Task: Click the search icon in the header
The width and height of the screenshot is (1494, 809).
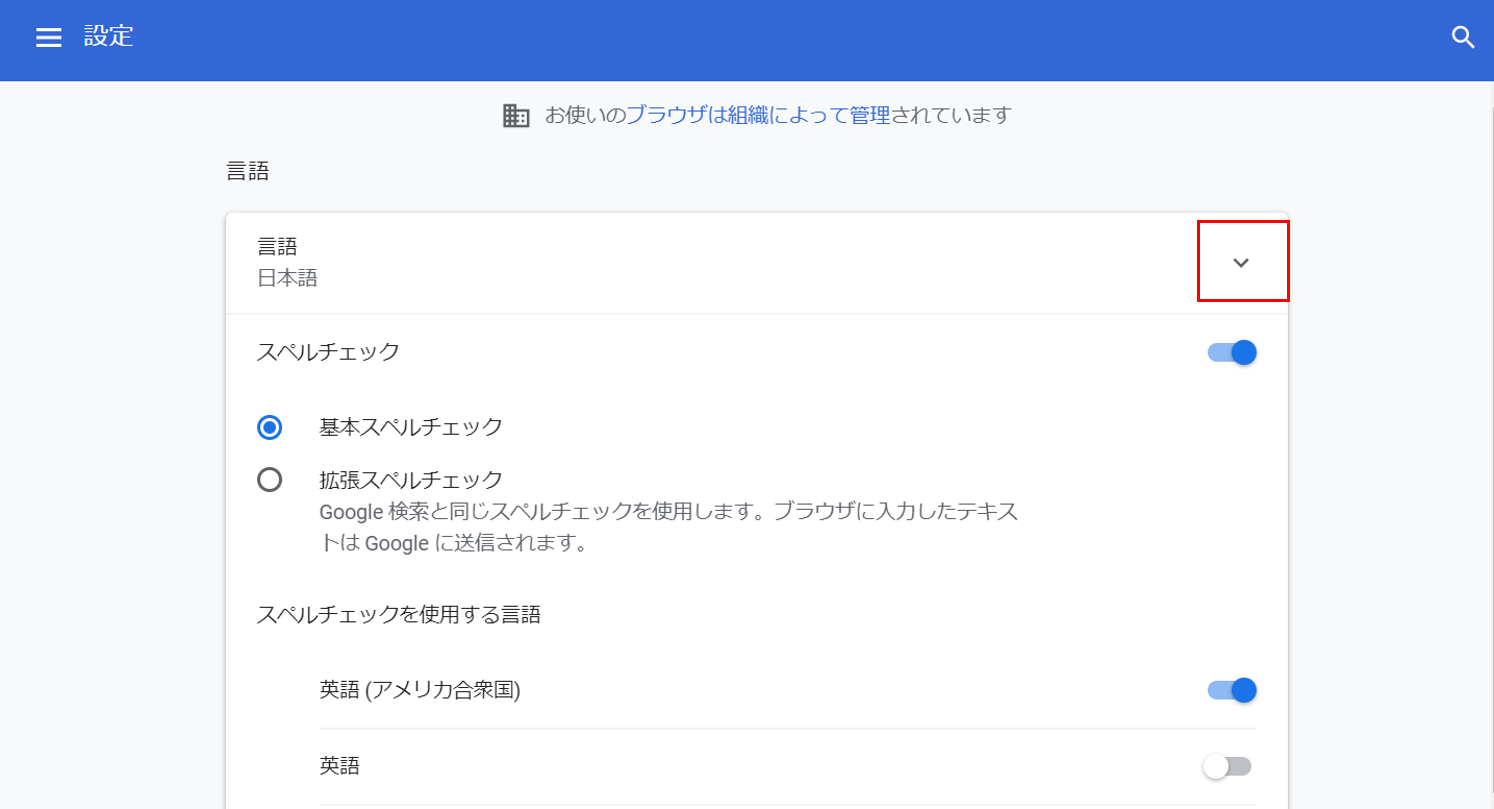Action: (1463, 37)
